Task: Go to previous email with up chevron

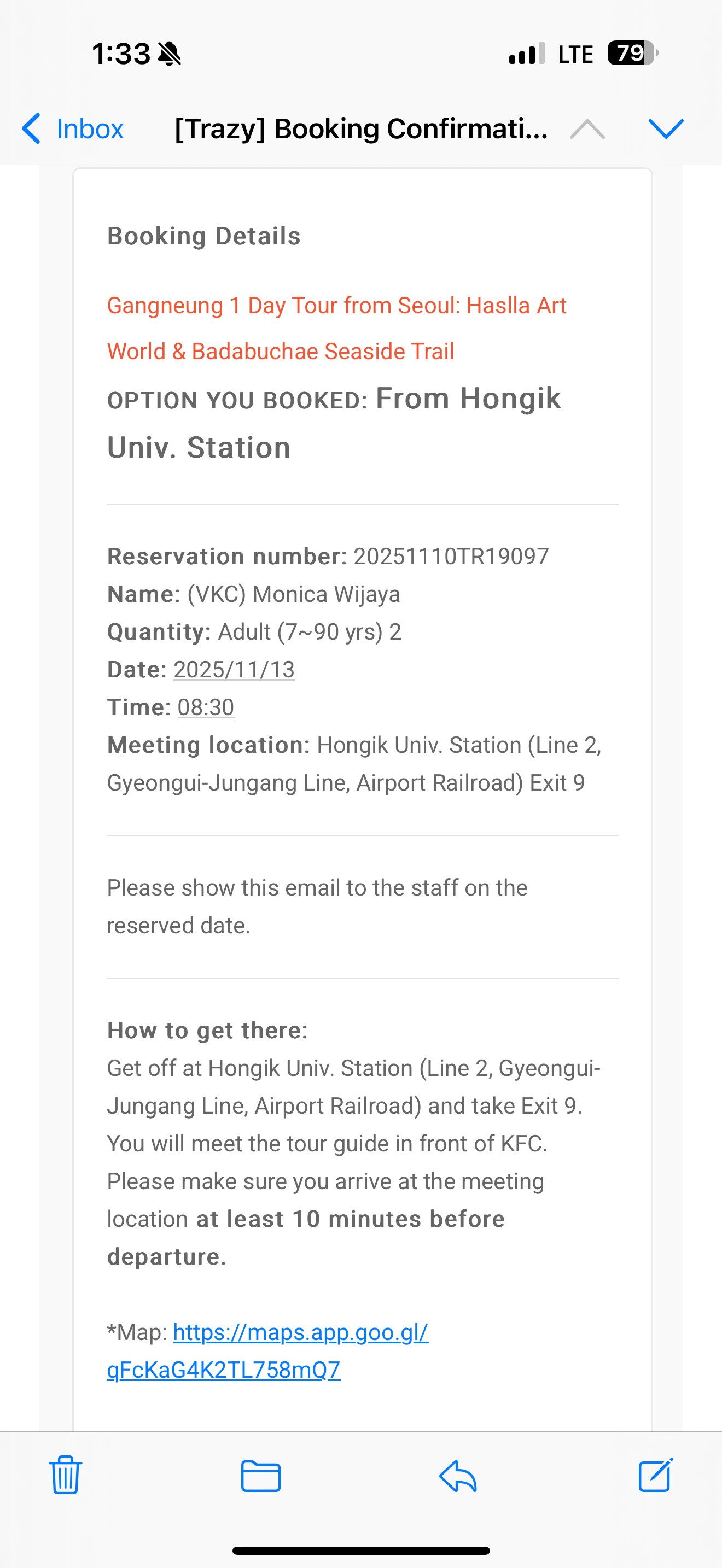Action: pos(587,128)
